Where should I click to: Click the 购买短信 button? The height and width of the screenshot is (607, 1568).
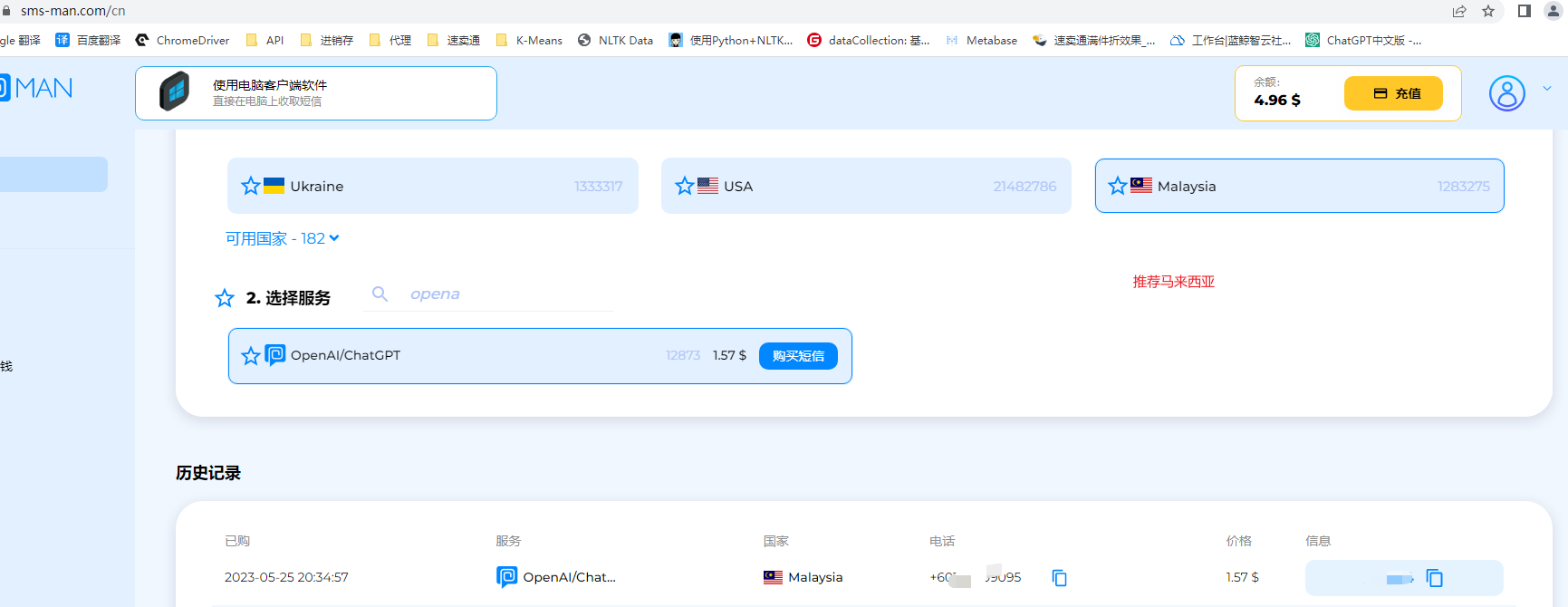click(x=798, y=356)
